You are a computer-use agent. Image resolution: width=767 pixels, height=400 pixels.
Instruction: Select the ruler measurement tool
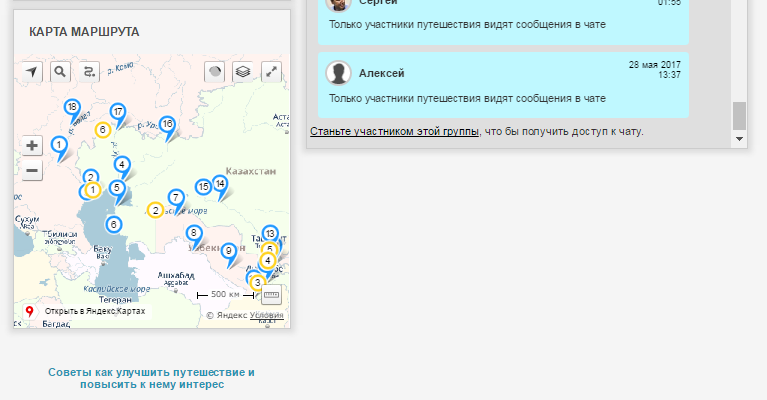[x=272, y=295]
